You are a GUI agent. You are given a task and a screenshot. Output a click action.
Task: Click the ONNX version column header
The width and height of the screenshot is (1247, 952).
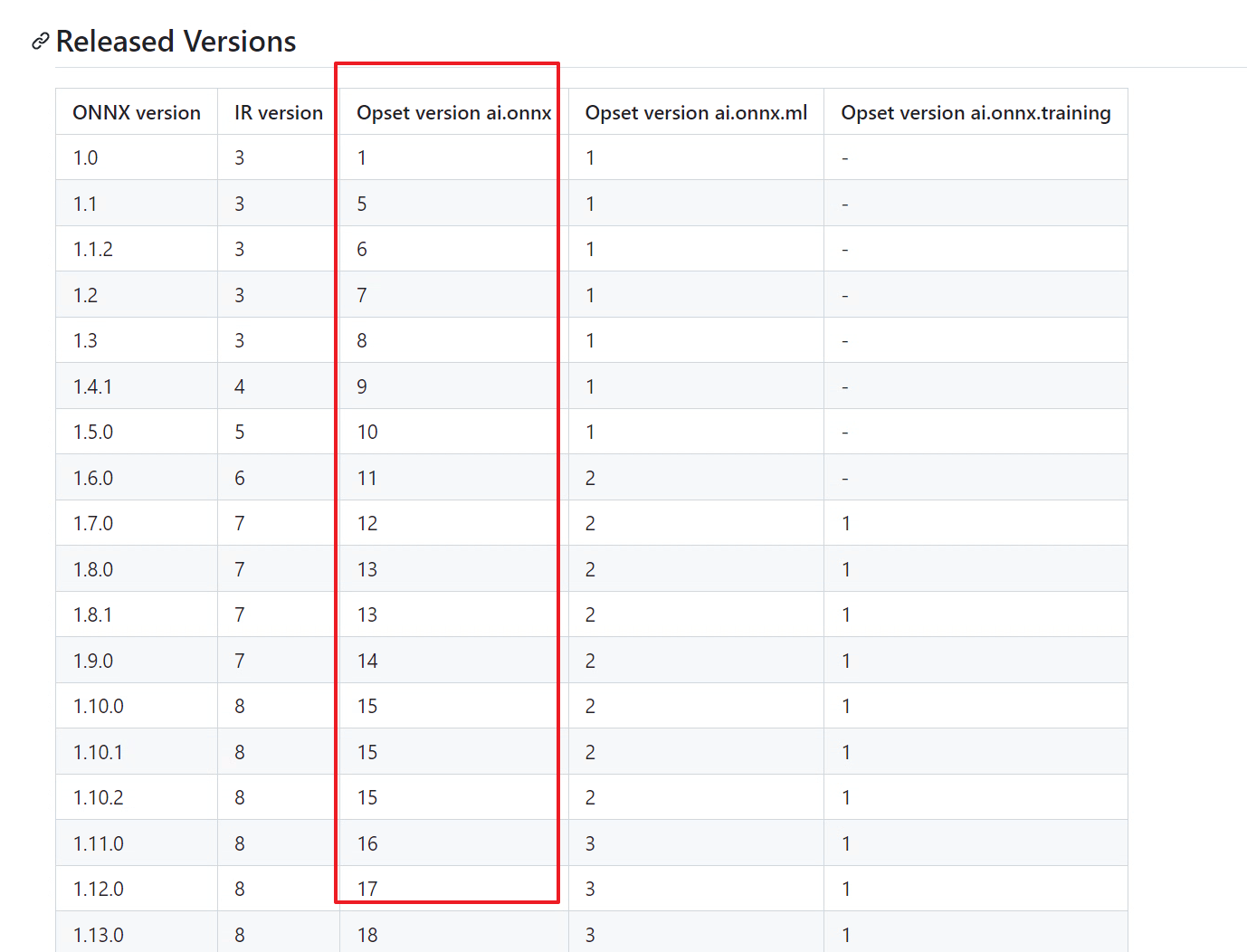pyautogui.click(x=137, y=112)
